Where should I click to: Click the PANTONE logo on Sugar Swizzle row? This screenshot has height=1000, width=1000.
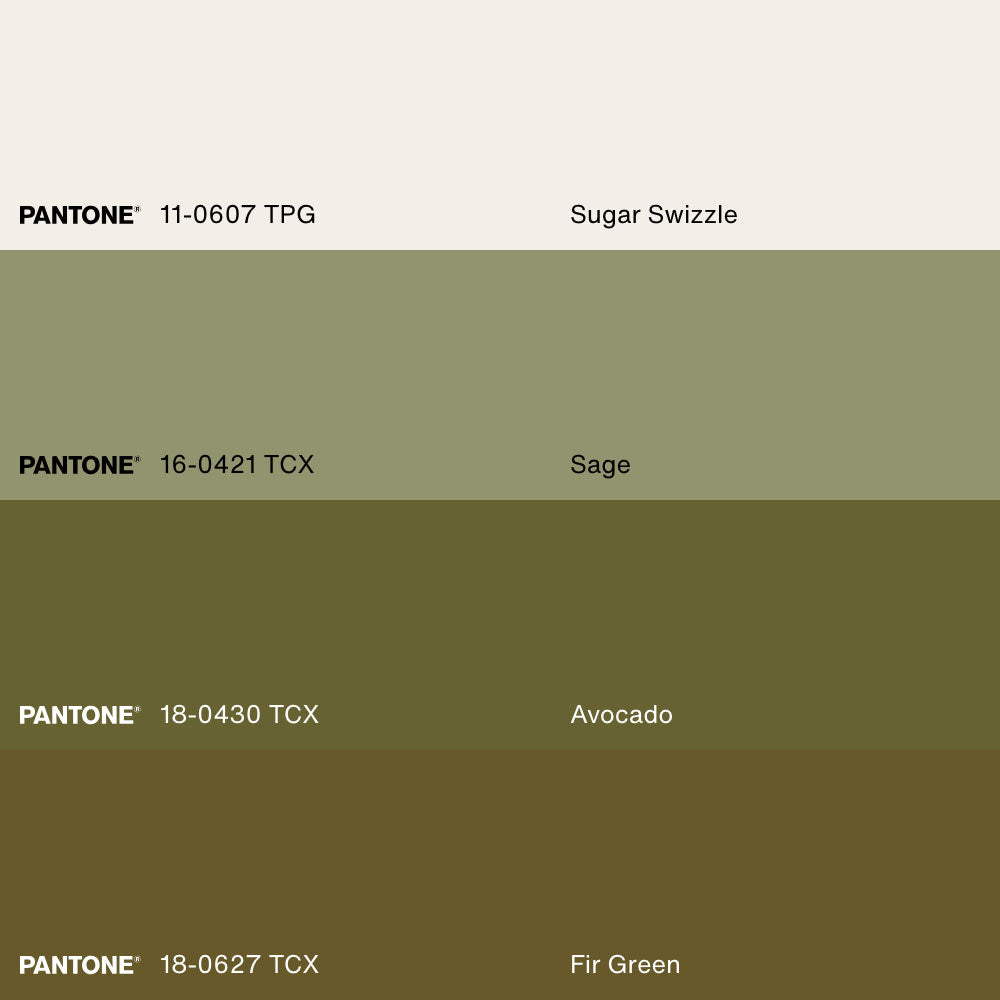pos(76,215)
